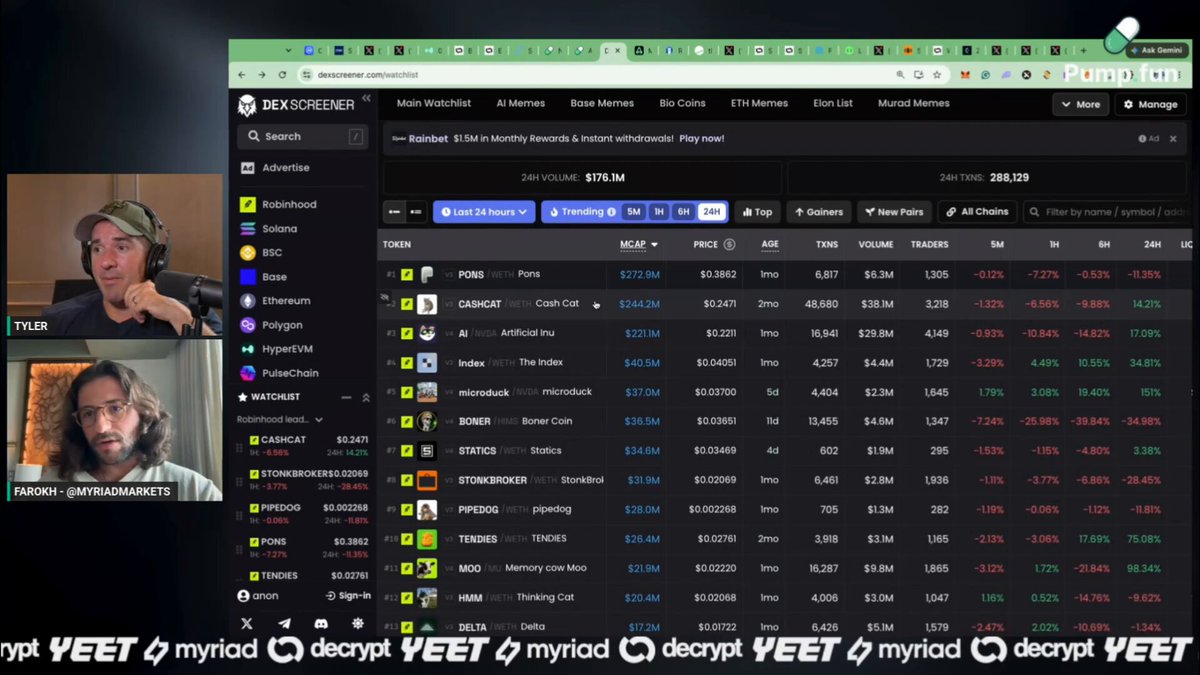The image size is (1200, 675).
Task: Open the Last 24 hours dropdown
Action: coord(484,212)
